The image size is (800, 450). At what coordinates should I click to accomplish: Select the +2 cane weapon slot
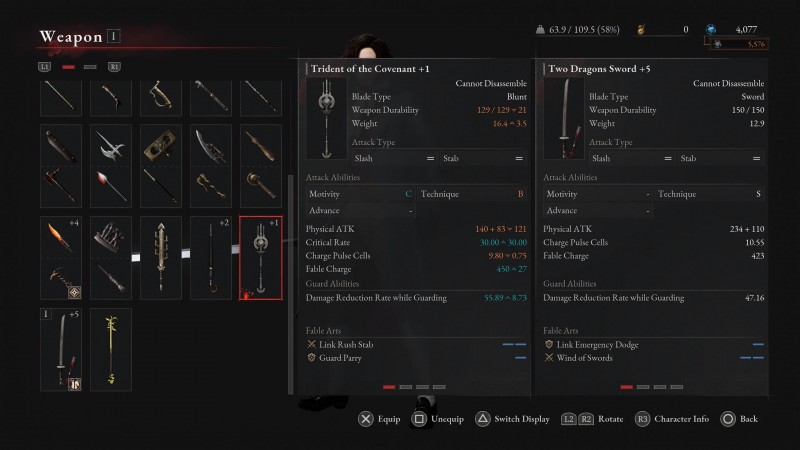211,258
